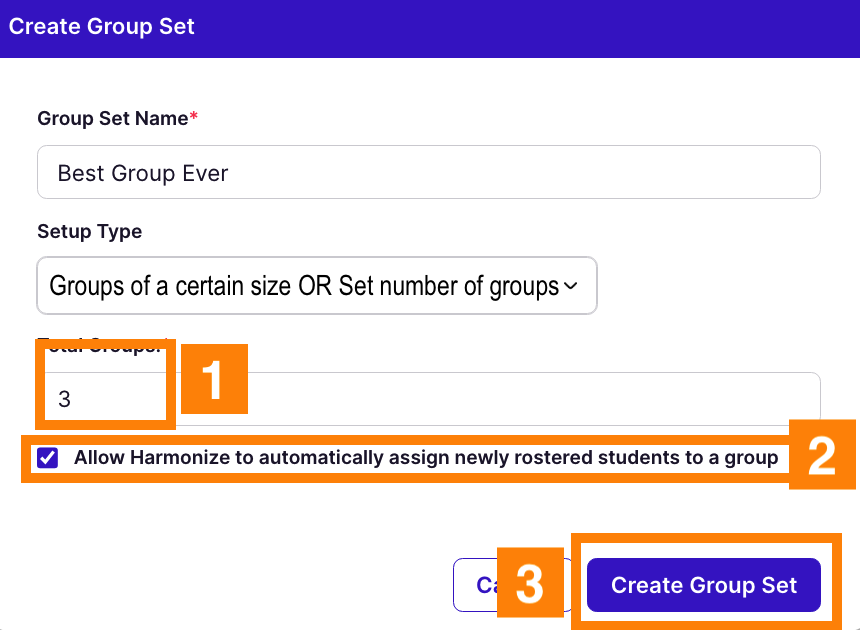Click the orange number 3 badge
This screenshot has width=860, height=630.
point(528,584)
